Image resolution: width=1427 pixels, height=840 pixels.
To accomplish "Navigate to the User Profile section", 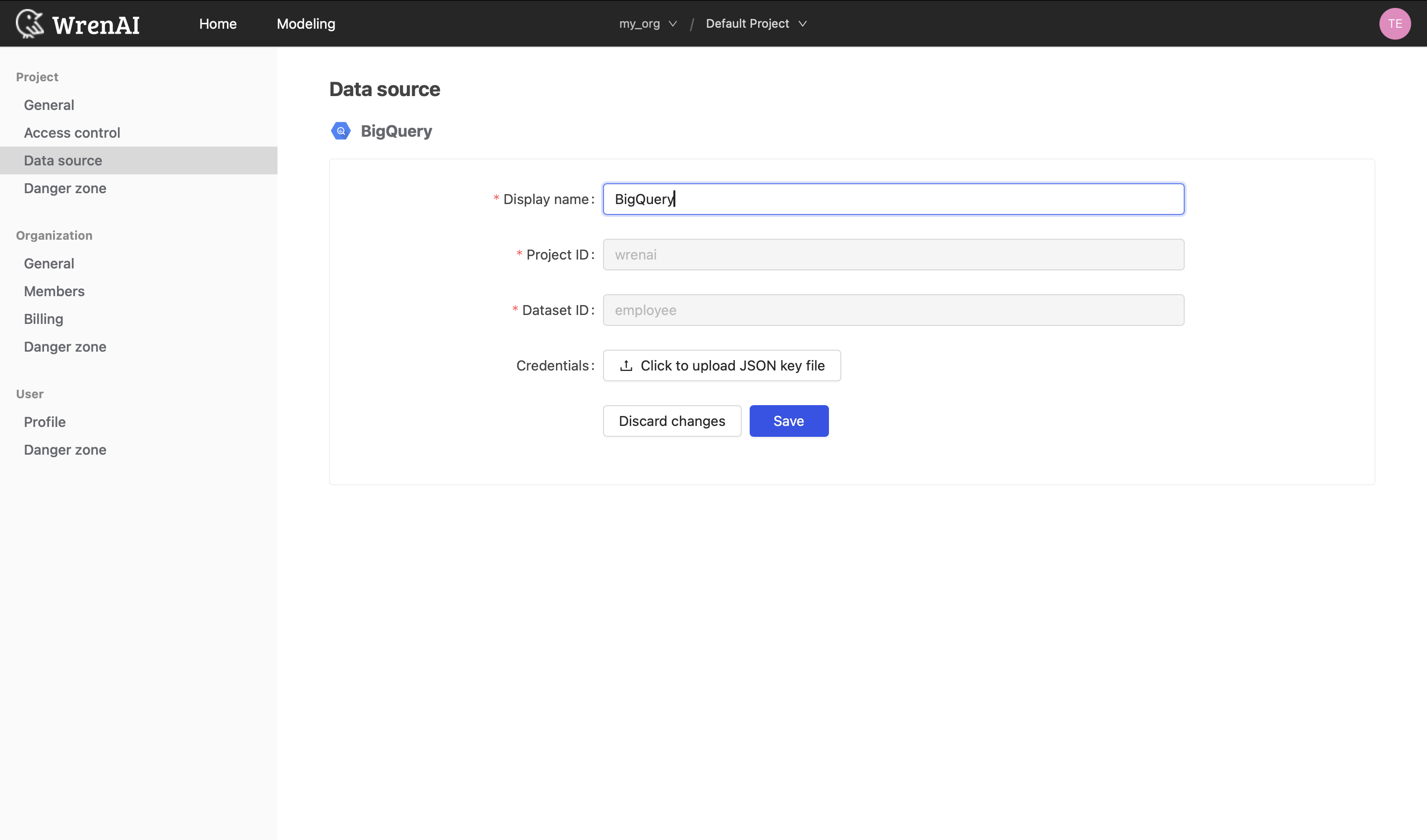I will pos(44,421).
